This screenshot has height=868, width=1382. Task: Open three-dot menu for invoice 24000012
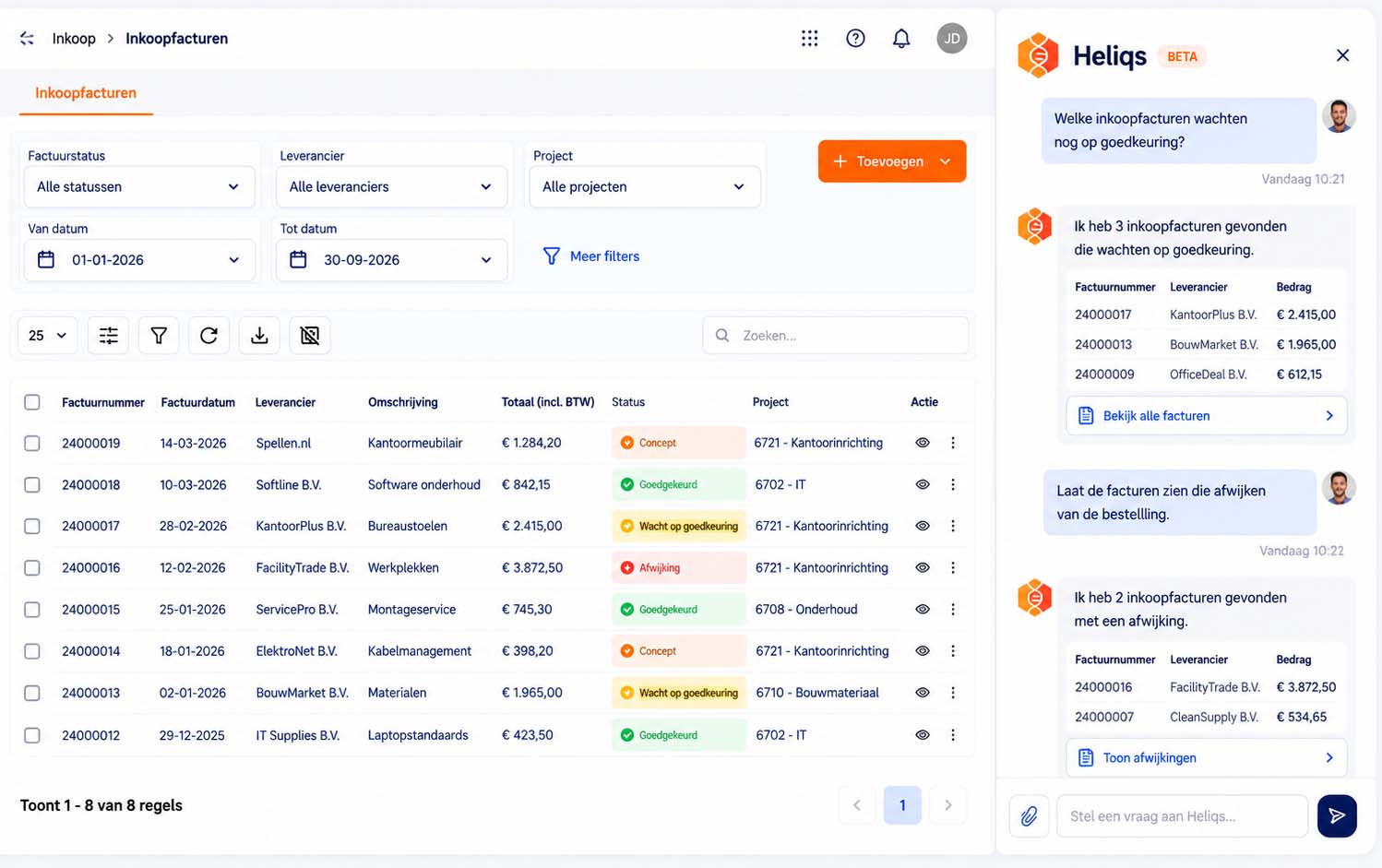pyautogui.click(x=953, y=735)
